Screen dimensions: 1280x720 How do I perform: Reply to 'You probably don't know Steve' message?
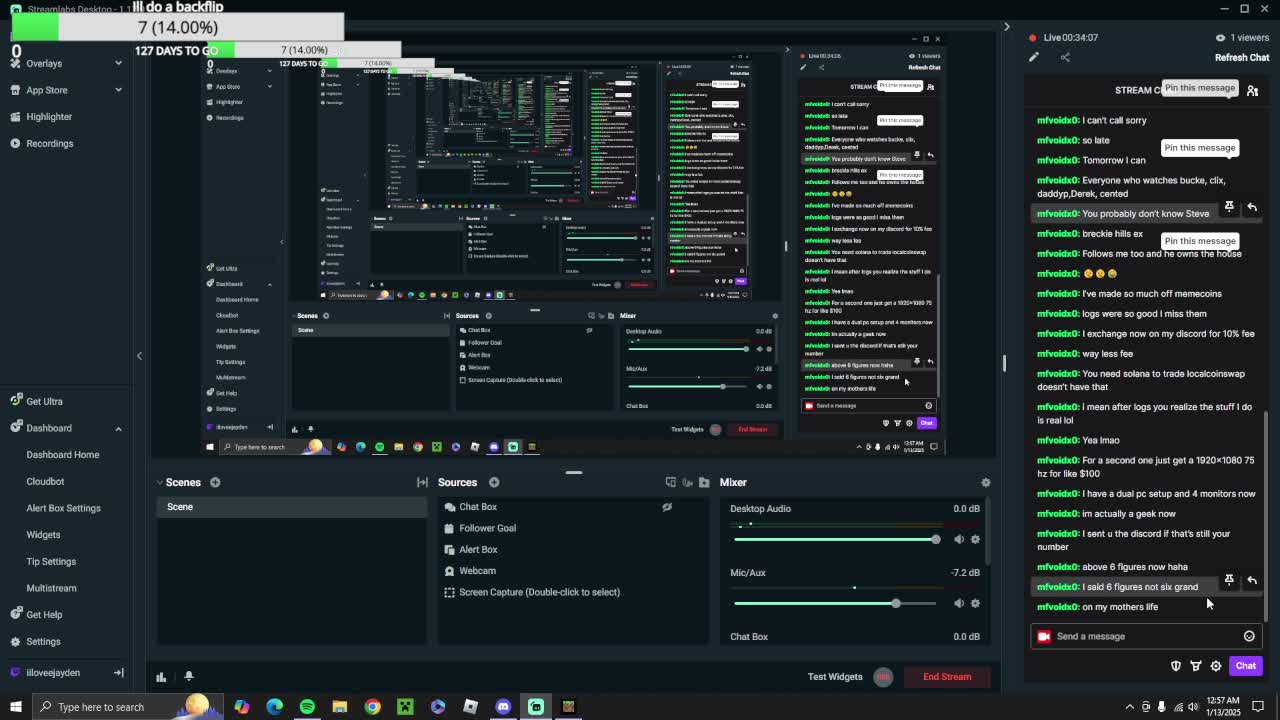[x=1252, y=207]
